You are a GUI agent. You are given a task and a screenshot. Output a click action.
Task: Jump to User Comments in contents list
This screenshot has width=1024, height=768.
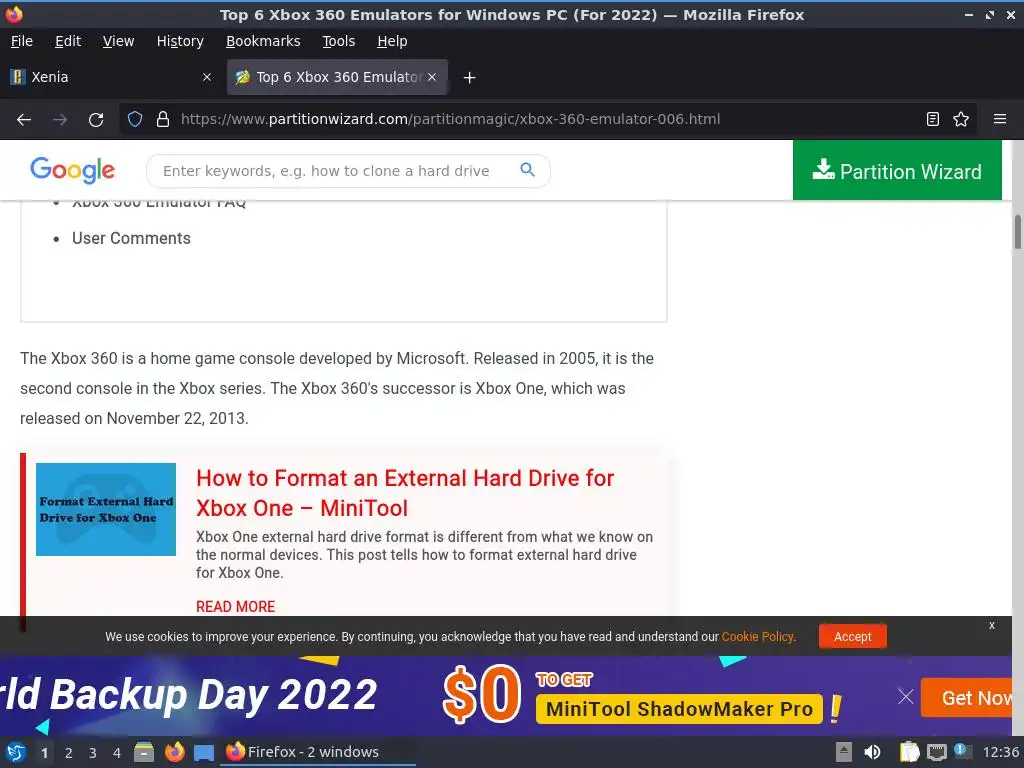[131, 238]
